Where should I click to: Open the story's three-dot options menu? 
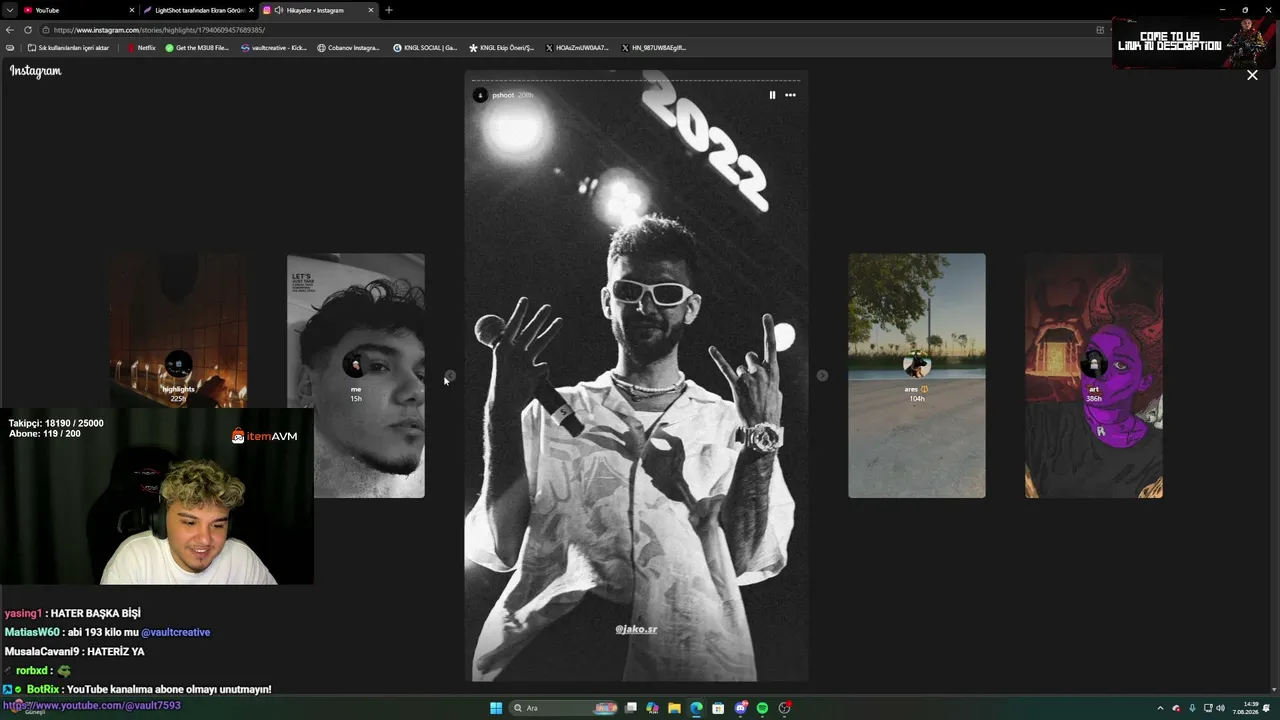[790, 95]
